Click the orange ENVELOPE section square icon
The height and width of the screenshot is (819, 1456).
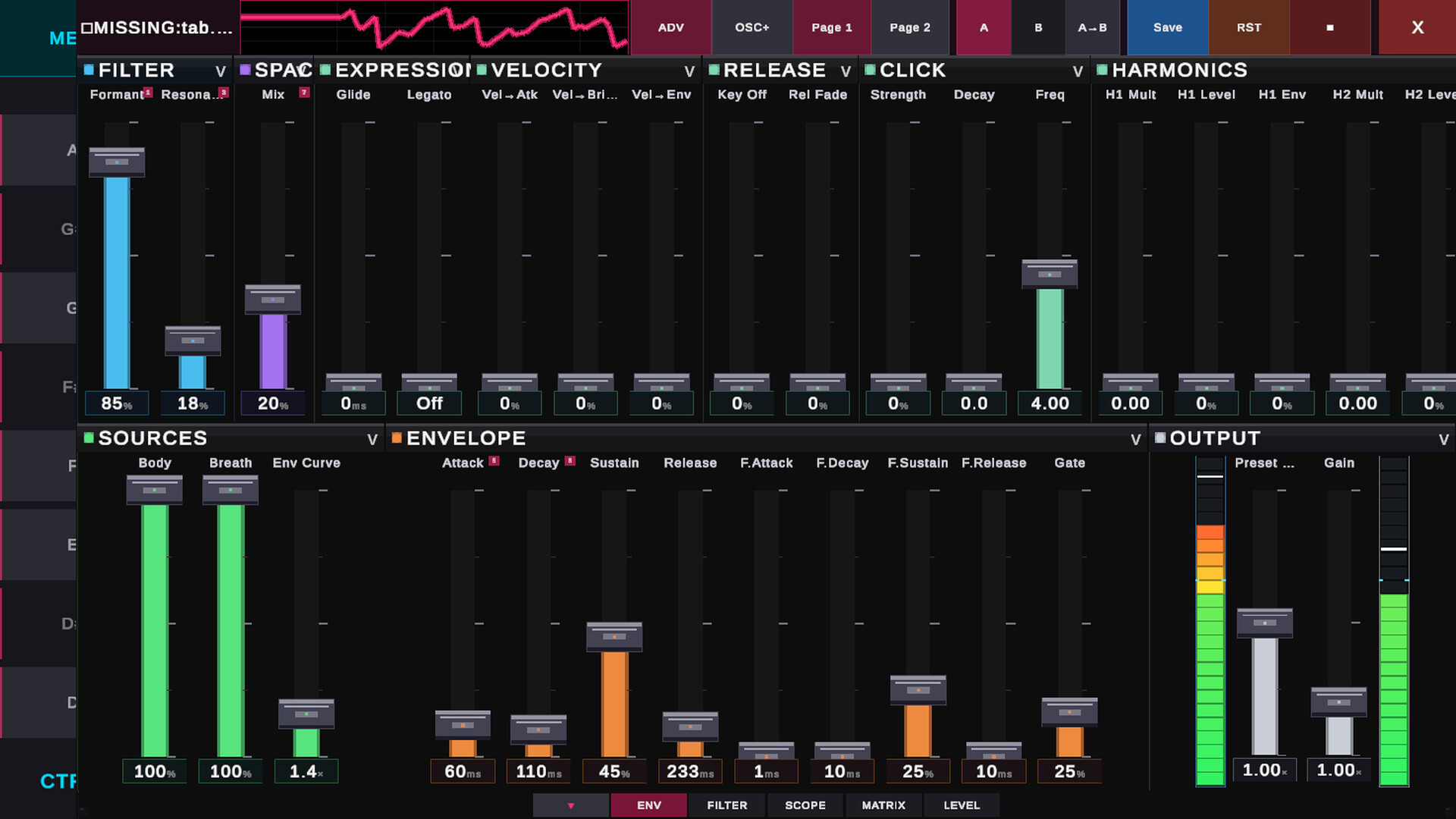point(397,438)
